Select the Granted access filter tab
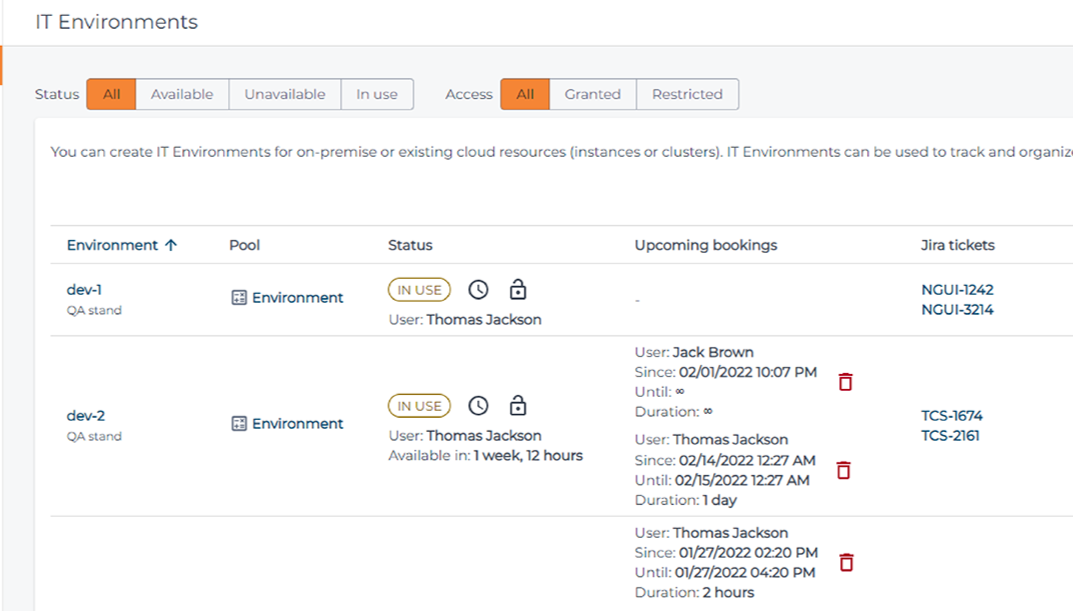This screenshot has height=611, width=1073. (x=592, y=93)
